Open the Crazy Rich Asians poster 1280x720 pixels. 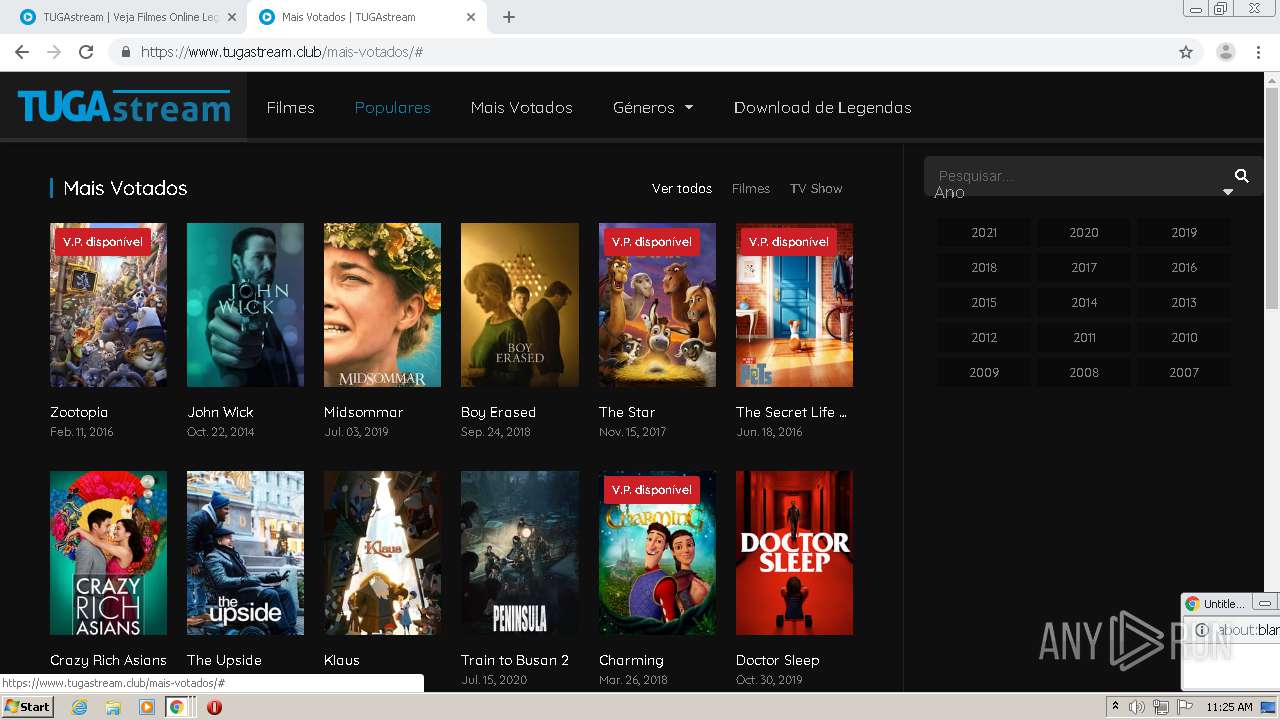pyautogui.click(x=108, y=553)
